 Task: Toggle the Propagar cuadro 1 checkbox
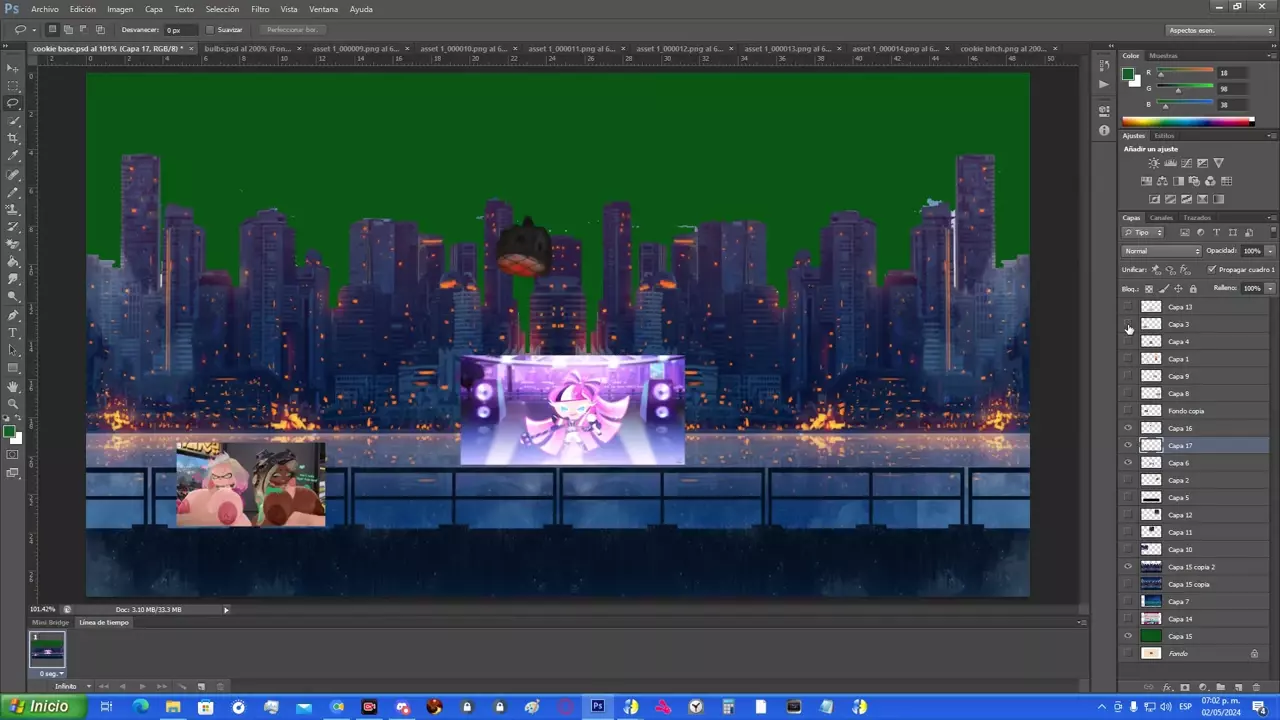click(1212, 269)
